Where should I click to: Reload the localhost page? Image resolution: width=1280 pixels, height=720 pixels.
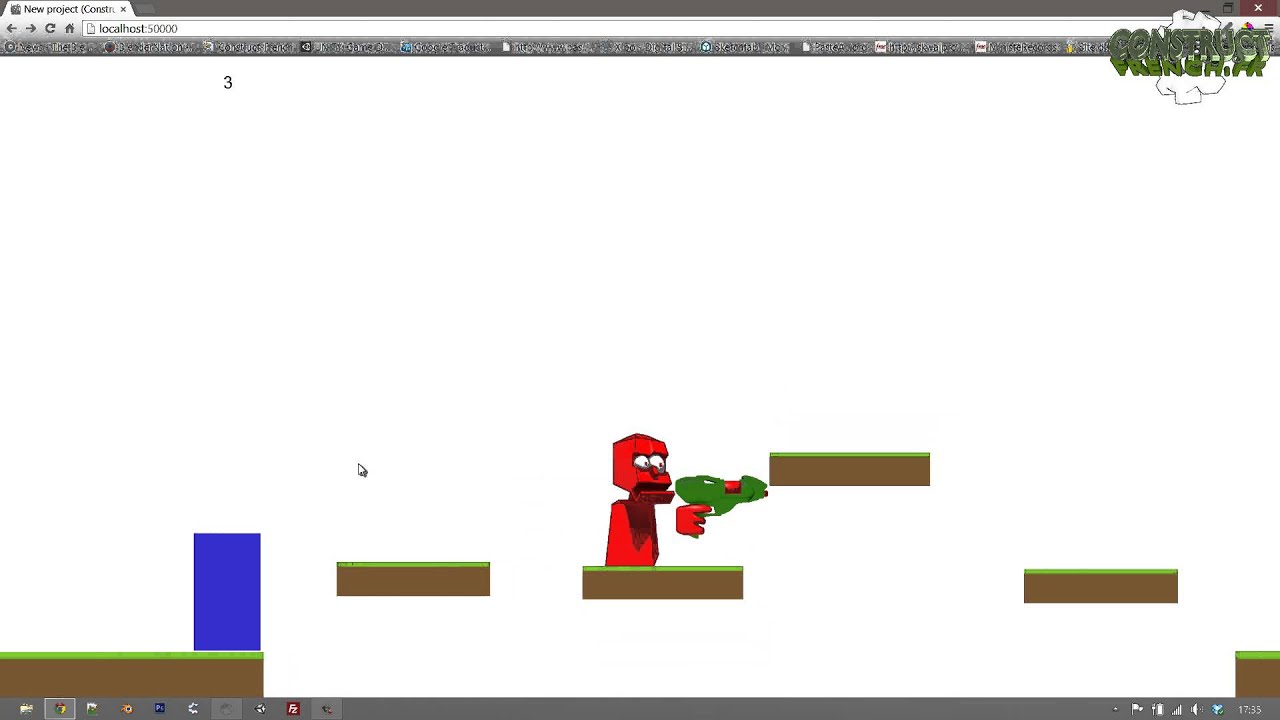coord(50,29)
